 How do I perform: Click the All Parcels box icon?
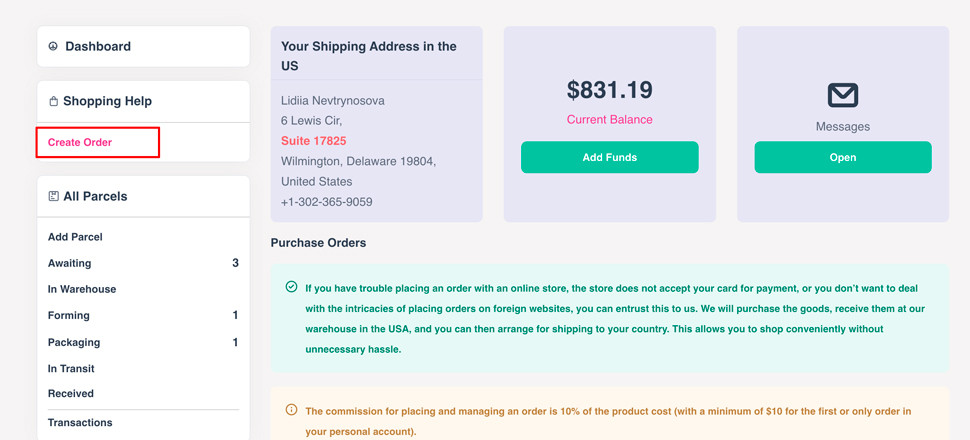tap(53, 197)
